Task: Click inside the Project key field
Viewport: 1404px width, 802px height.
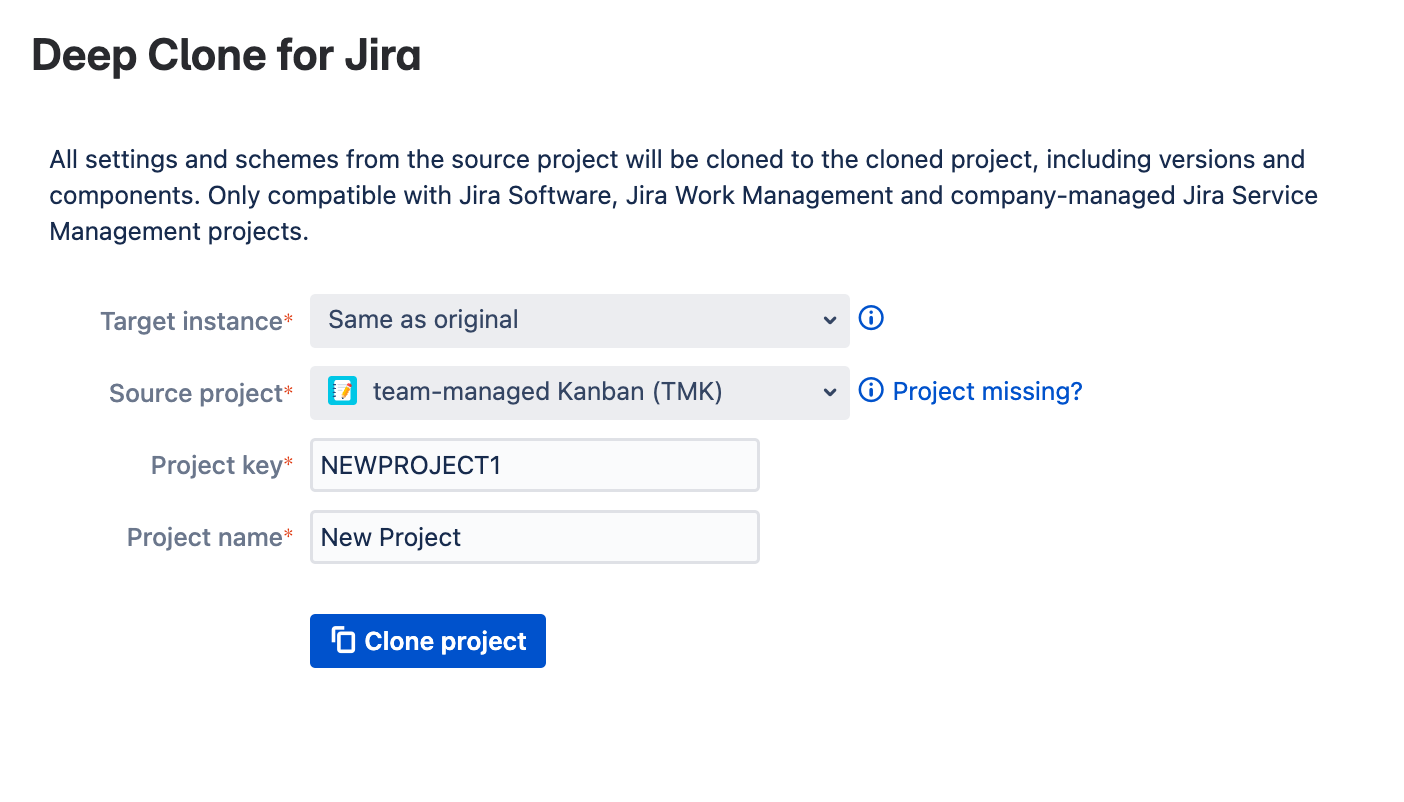Action: tap(534, 464)
